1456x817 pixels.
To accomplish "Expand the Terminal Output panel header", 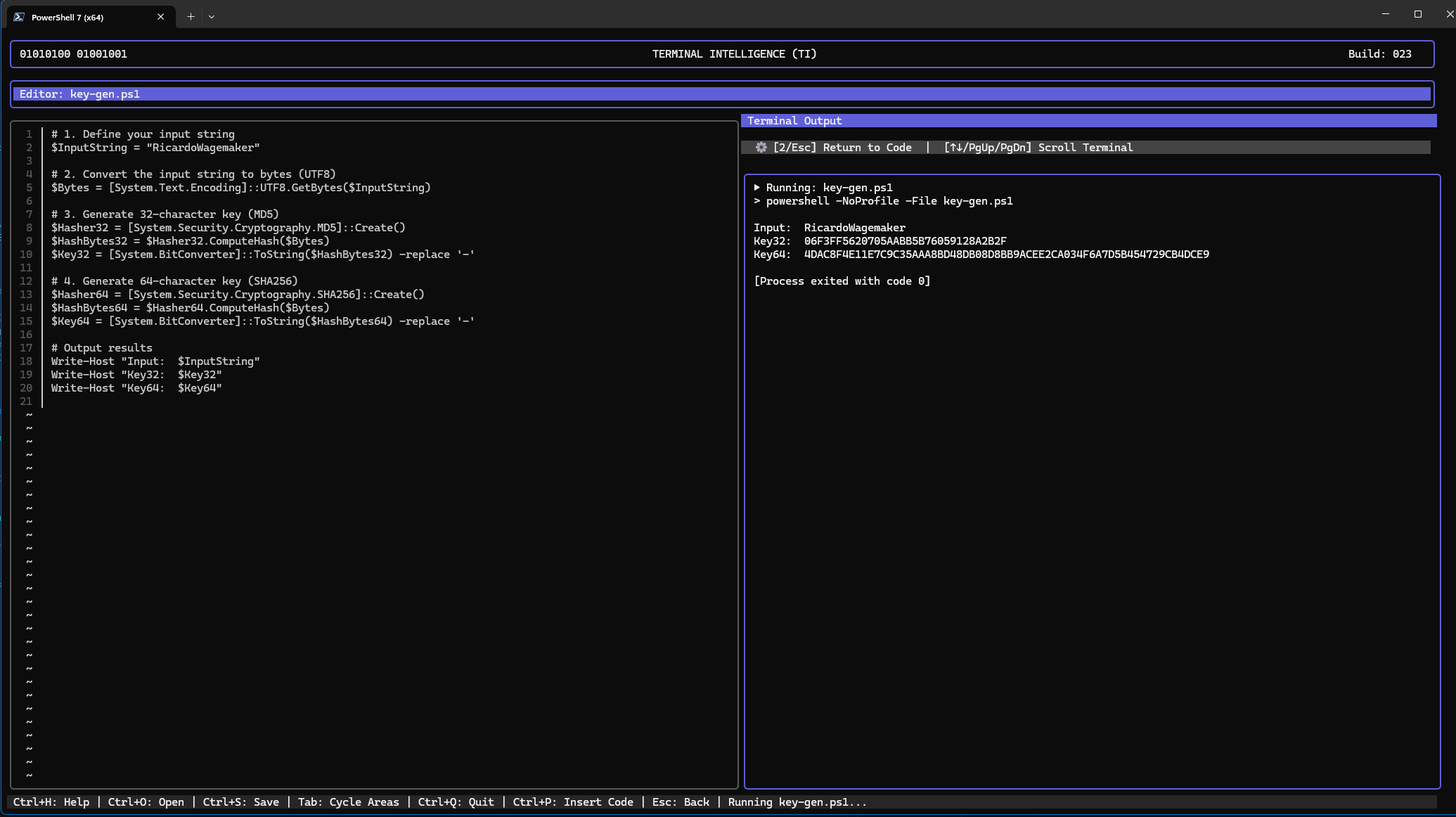I will [x=793, y=120].
